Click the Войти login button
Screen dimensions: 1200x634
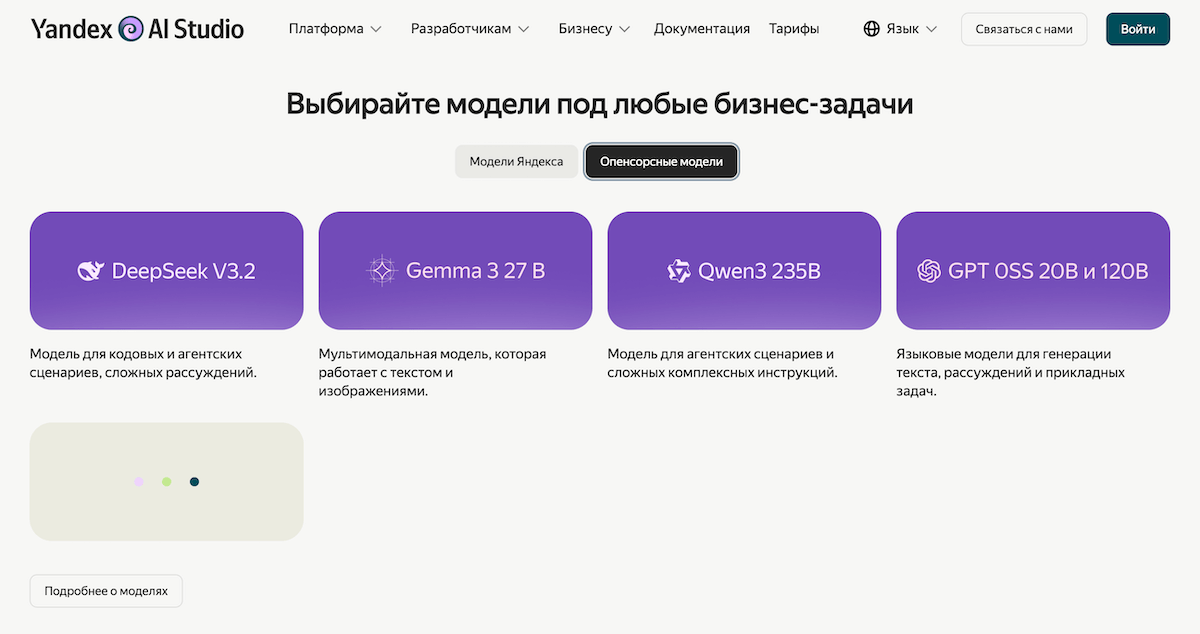pos(1138,29)
